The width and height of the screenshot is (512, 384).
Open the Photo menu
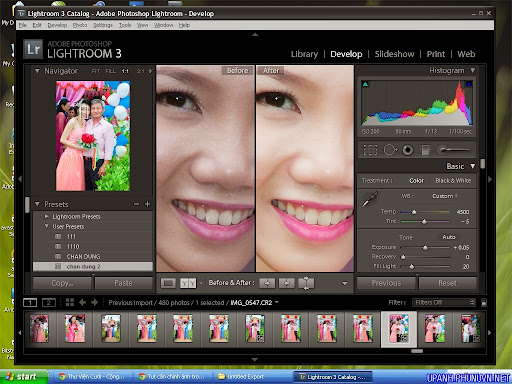(x=80, y=25)
